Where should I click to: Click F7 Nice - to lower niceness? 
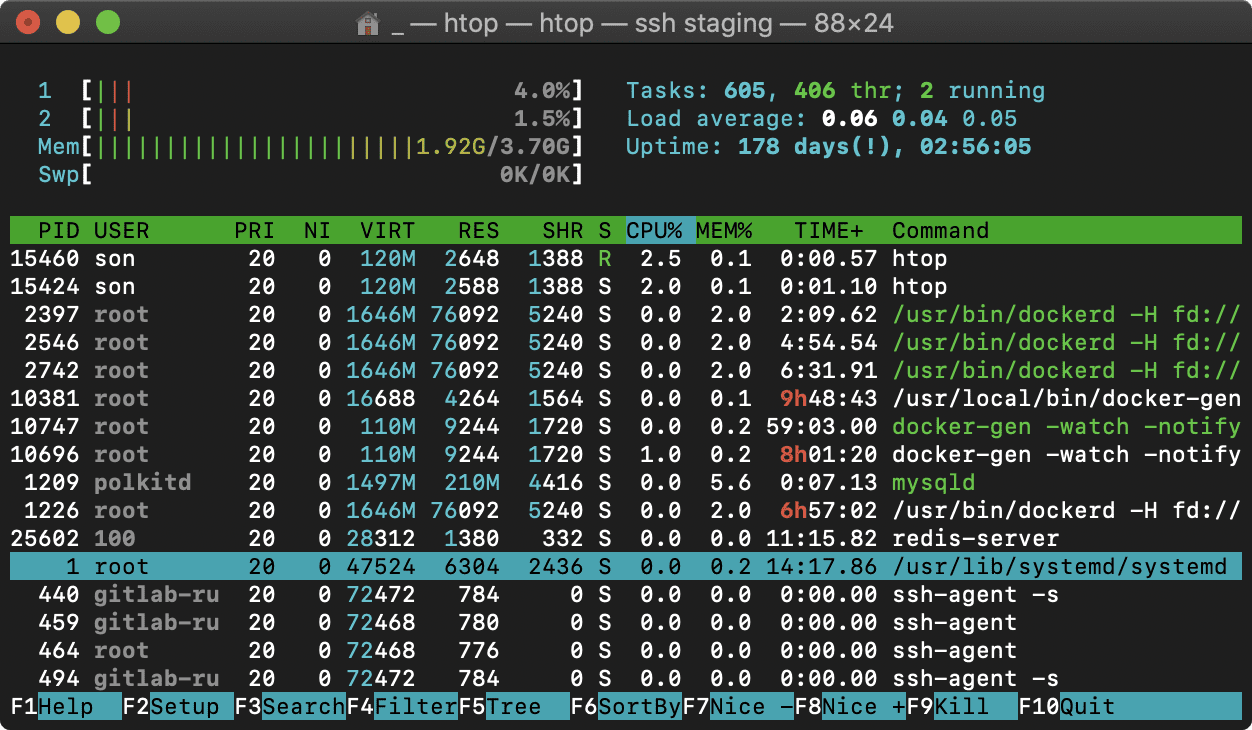[x=738, y=707]
